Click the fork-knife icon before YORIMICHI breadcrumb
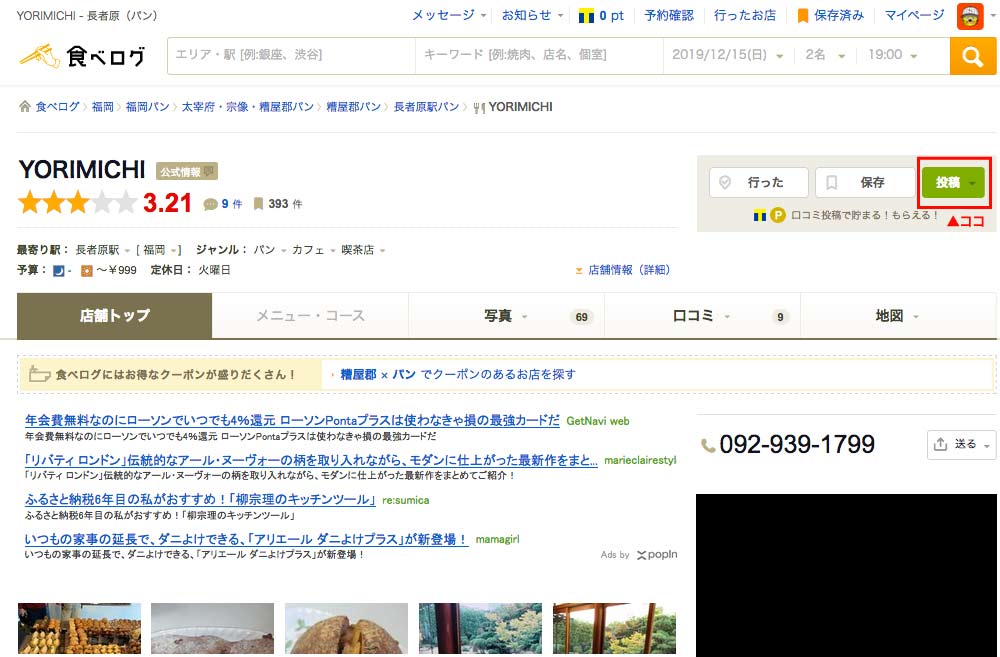 (479, 107)
